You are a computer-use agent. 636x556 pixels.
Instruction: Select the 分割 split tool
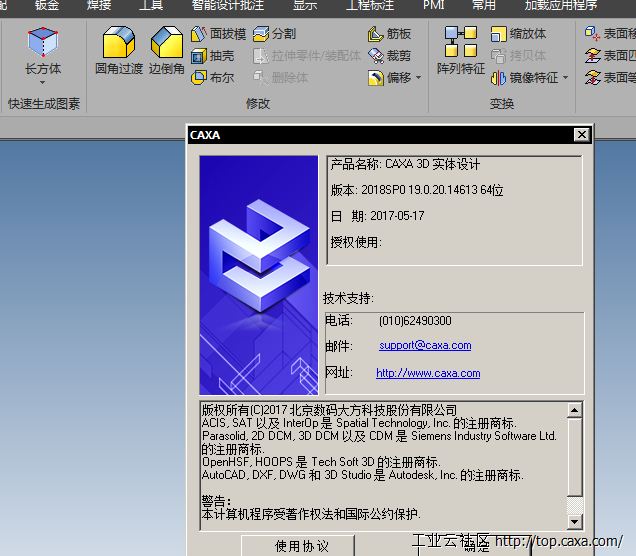pyautogui.click(x=275, y=34)
